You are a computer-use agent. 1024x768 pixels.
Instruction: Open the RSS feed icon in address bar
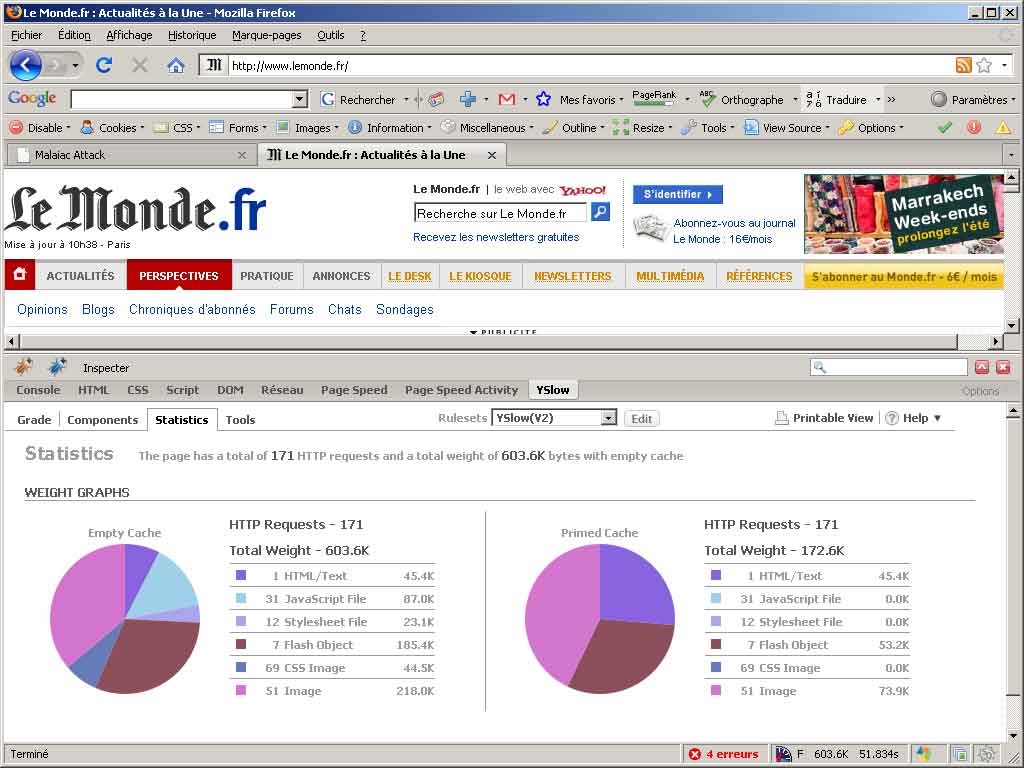(963, 65)
